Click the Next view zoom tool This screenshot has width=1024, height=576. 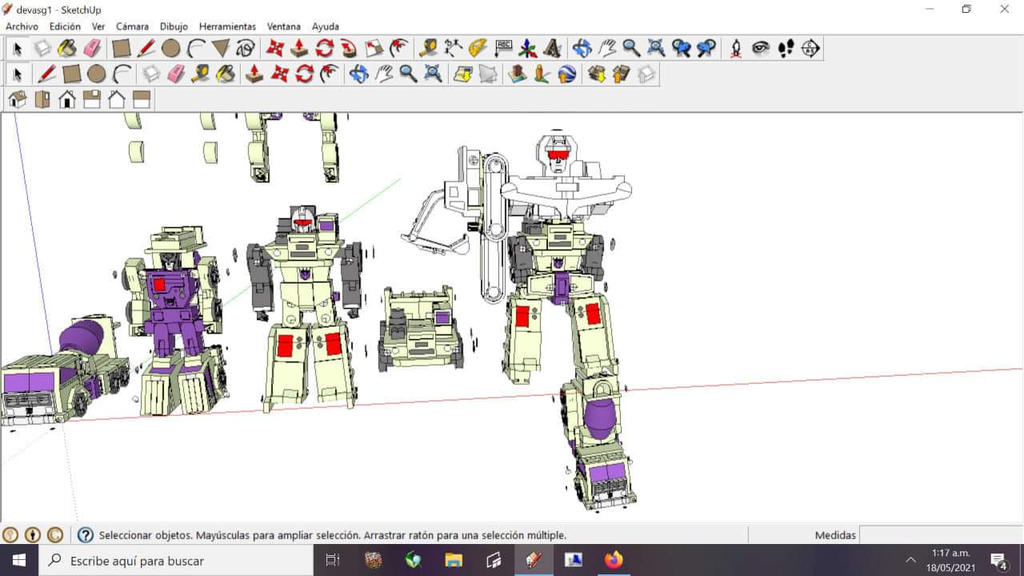pyautogui.click(x=706, y=48)
